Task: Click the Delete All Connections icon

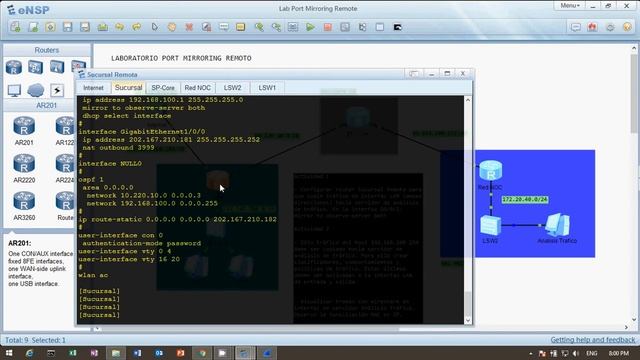Action: click(207, 27)
